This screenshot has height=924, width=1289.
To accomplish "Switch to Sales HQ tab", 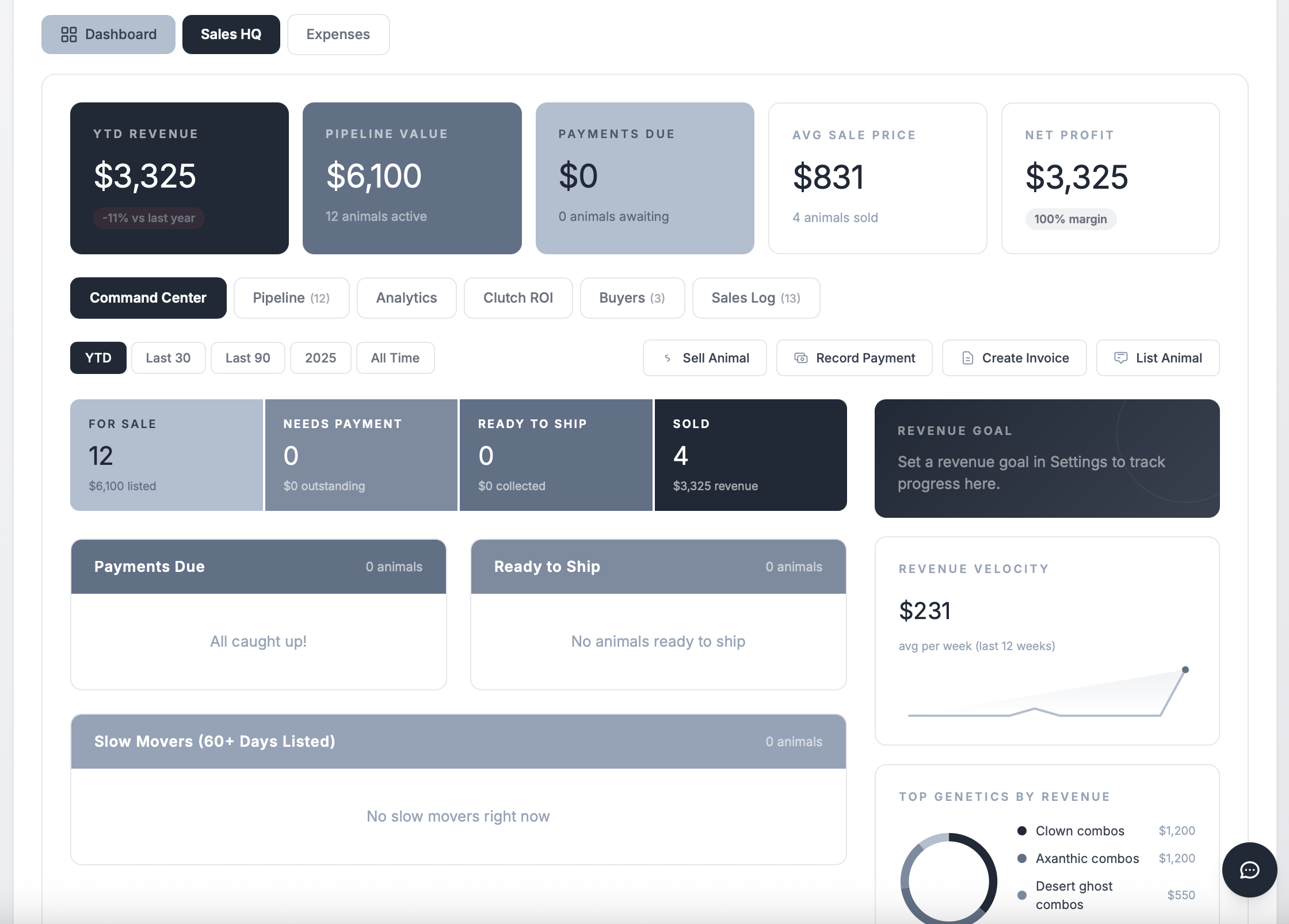I will 231,35.
